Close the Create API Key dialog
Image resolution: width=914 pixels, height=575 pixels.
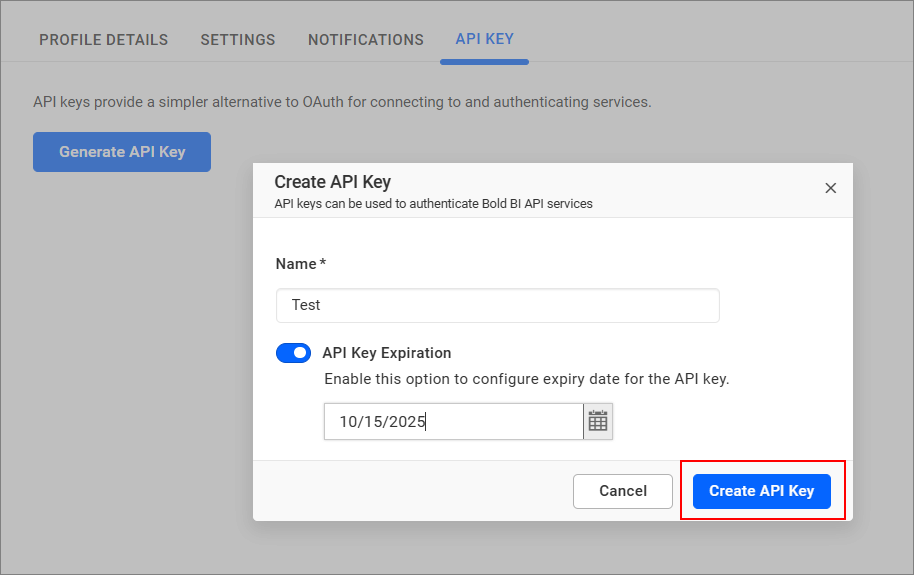click(x=831, y=188)
